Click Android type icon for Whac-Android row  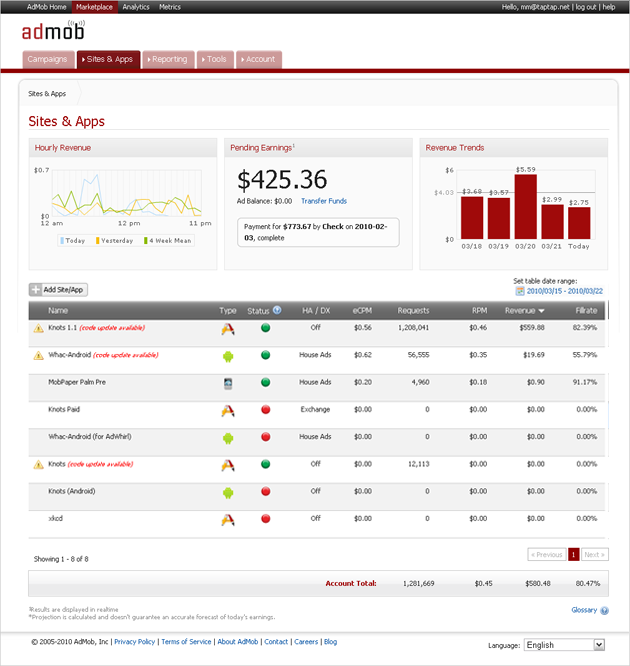tap(228, 355)
